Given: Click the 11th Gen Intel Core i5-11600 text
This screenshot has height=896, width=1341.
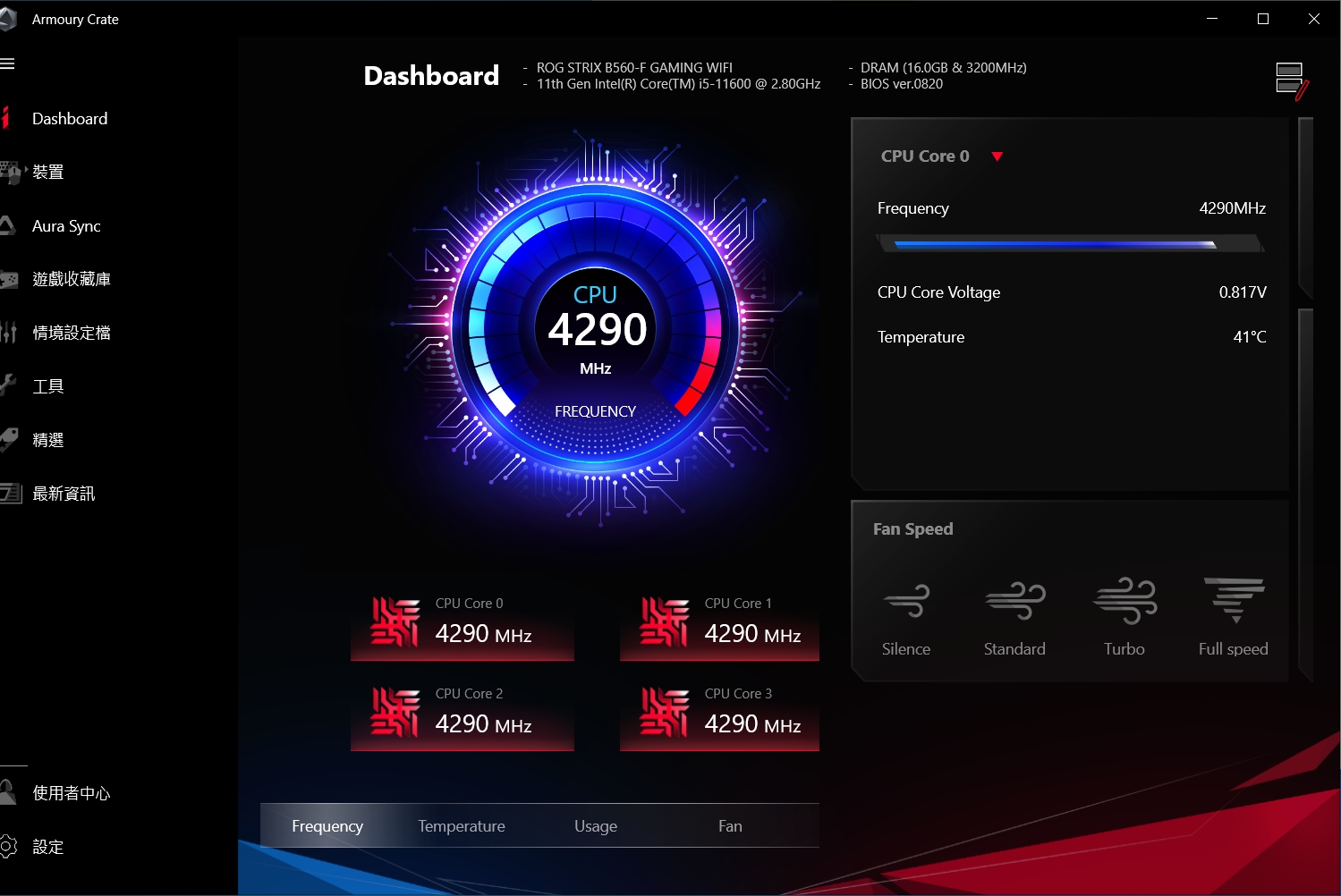Looking at the screenshot, I should pyautogui.click(x=679, y=84).
